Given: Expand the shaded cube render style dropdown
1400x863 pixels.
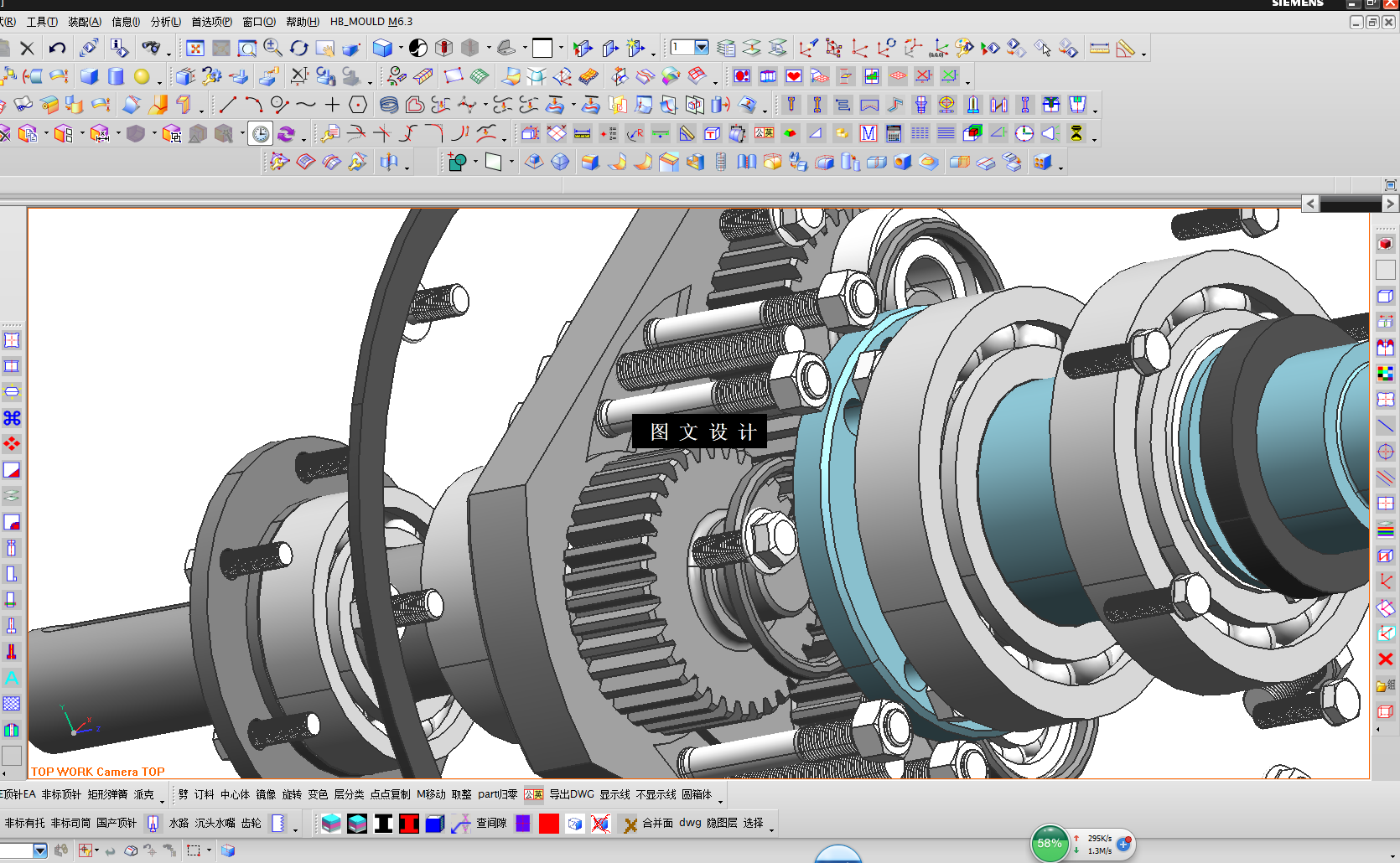Looking at the screenshot, I should pyautogui.click(x=401, y=48).
